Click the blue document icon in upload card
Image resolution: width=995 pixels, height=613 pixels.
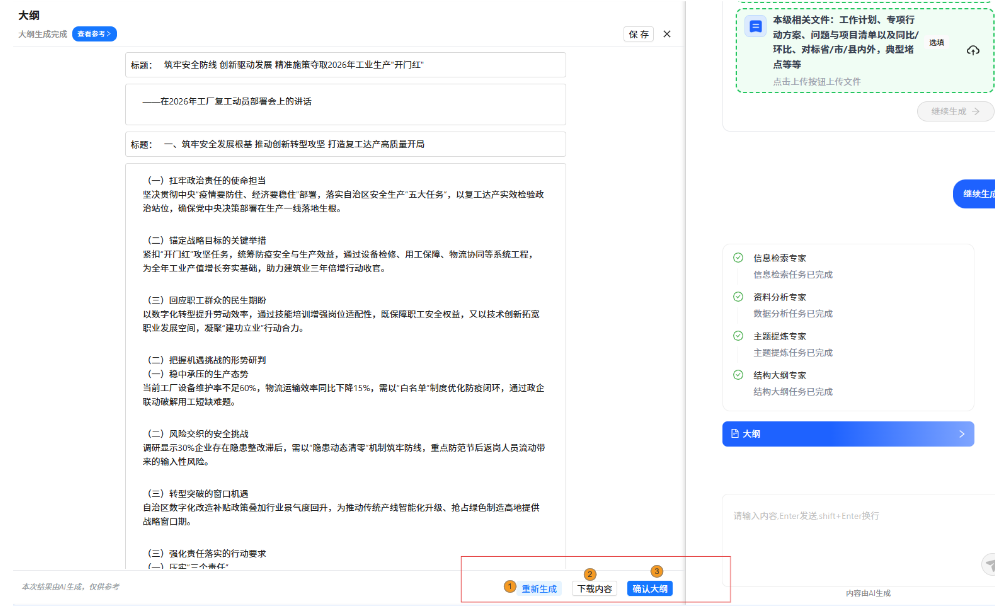point(756,27)
